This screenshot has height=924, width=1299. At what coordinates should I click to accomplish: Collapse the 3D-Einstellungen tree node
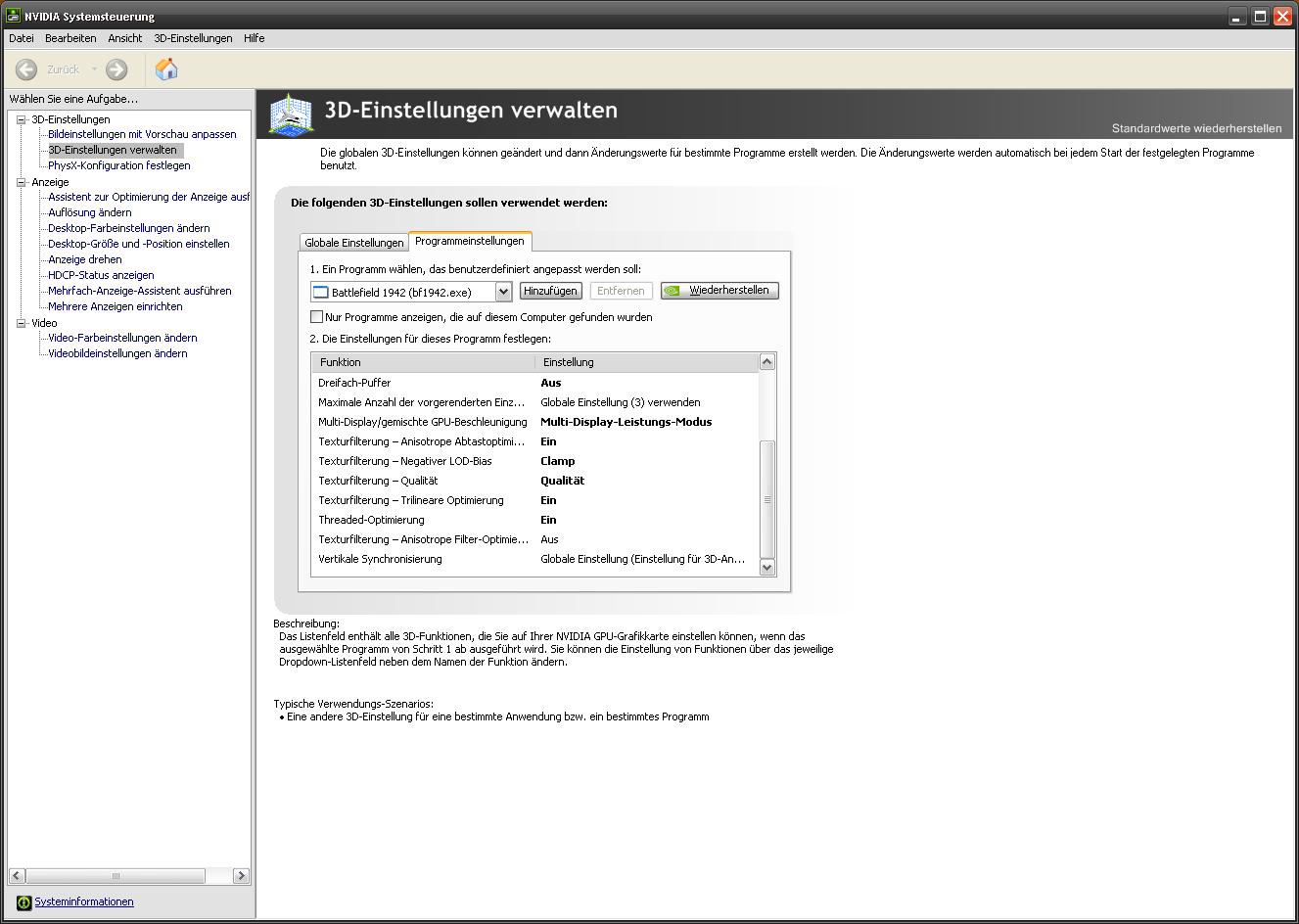pos(22,119)
